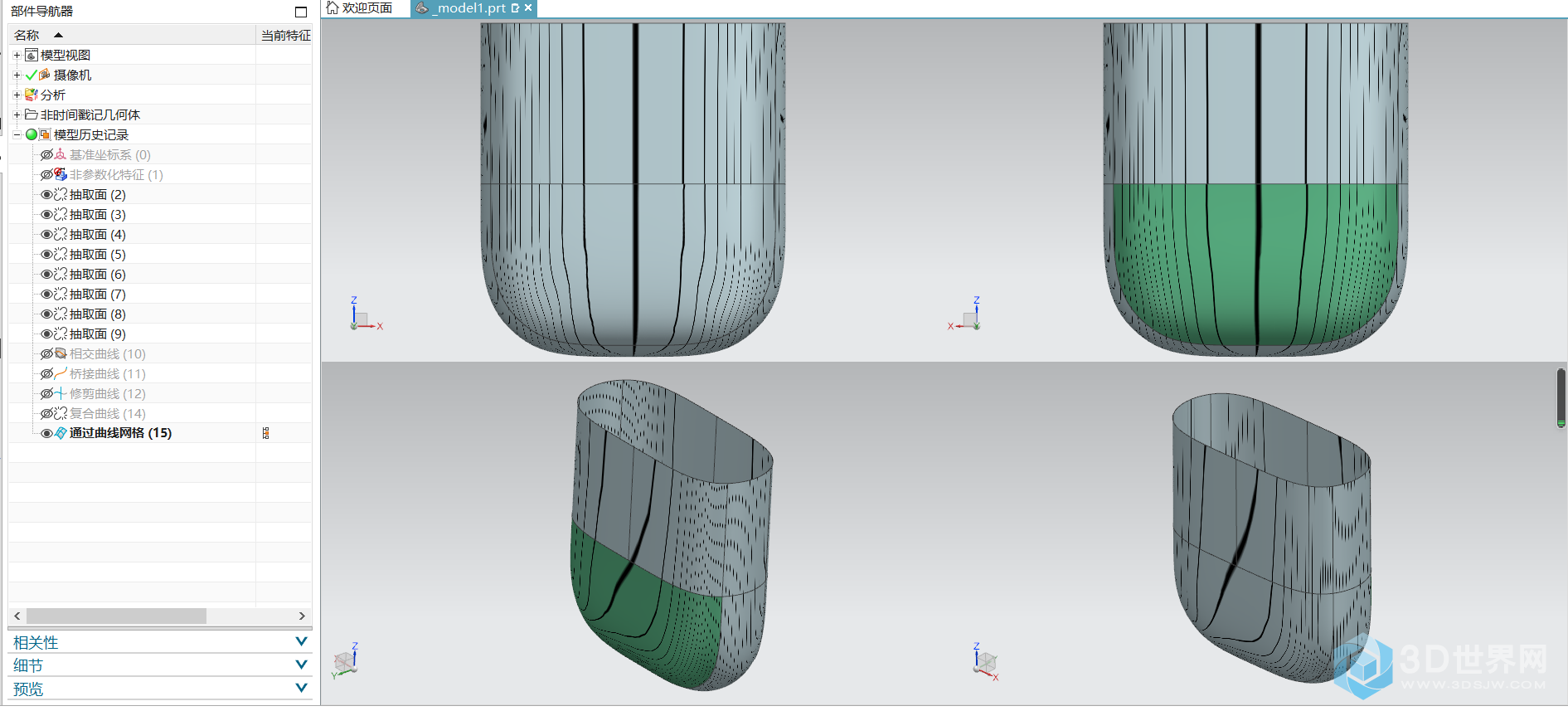
Task: Click the extract-face icon of 抽取面 (9)
Action: click(61, 334)
